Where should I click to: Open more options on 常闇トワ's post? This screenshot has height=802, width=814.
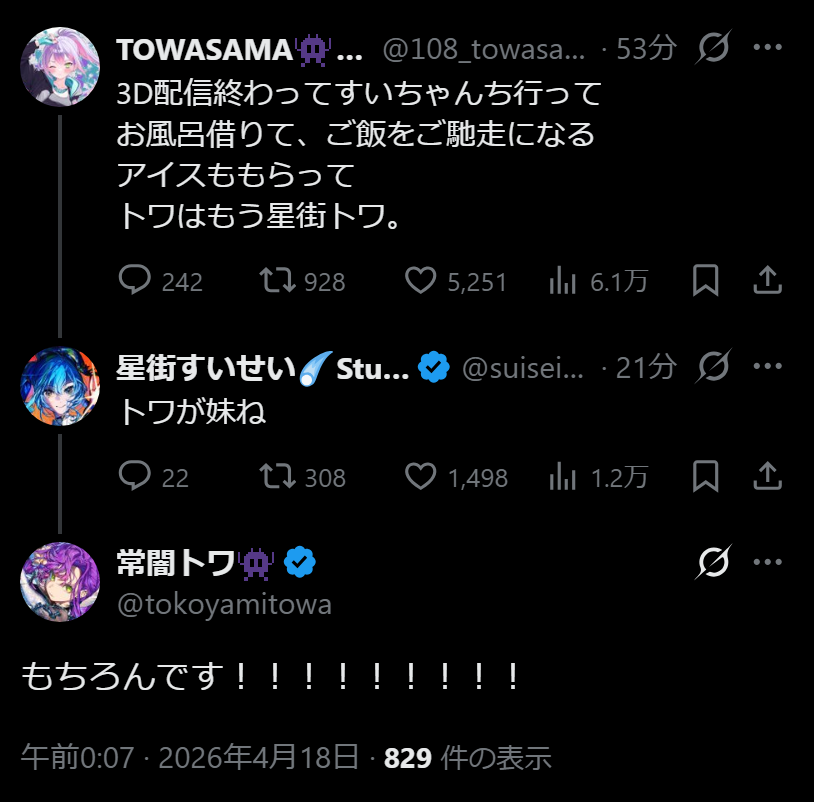767,563
